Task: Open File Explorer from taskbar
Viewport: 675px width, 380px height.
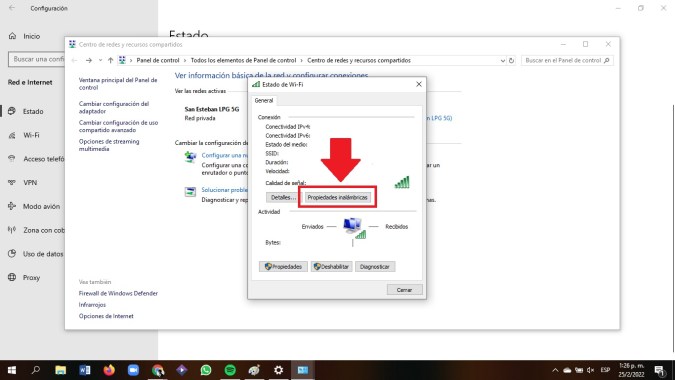Action: (x=60, y=370)
